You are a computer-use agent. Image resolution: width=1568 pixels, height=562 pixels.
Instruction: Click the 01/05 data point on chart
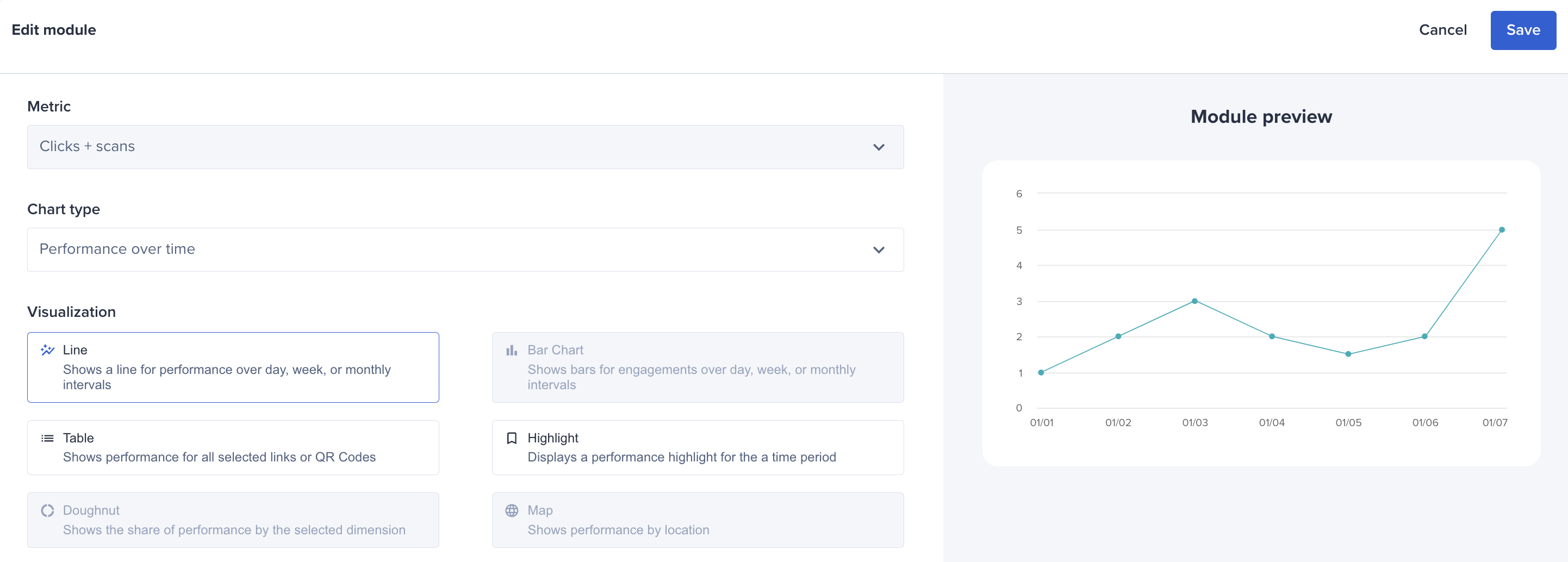point(1348,354)
